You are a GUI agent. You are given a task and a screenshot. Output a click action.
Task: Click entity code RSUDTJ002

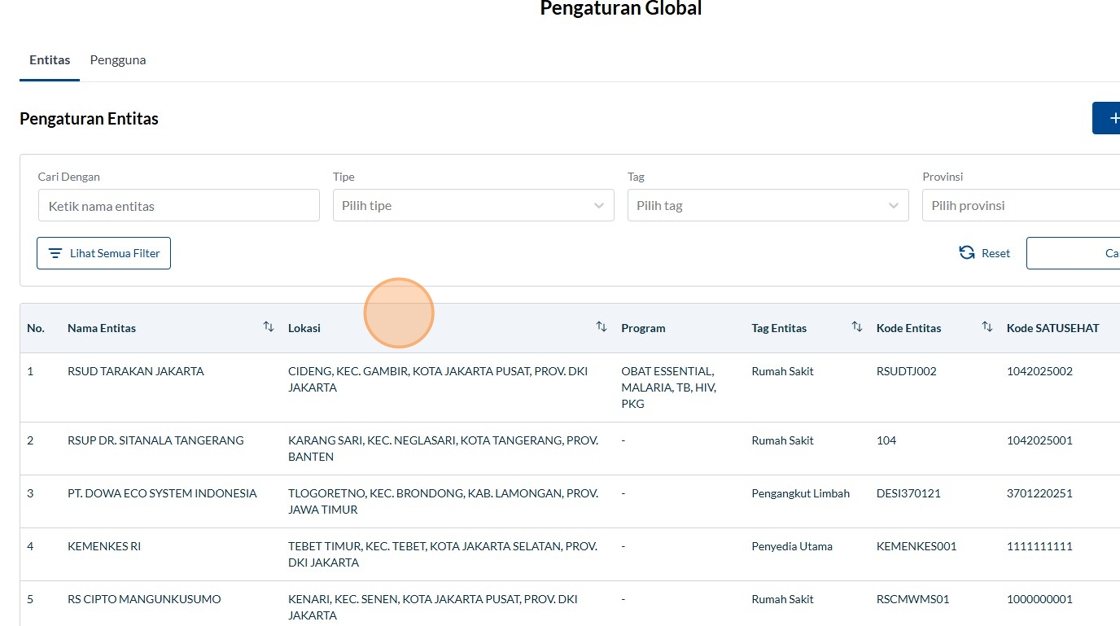906,371
